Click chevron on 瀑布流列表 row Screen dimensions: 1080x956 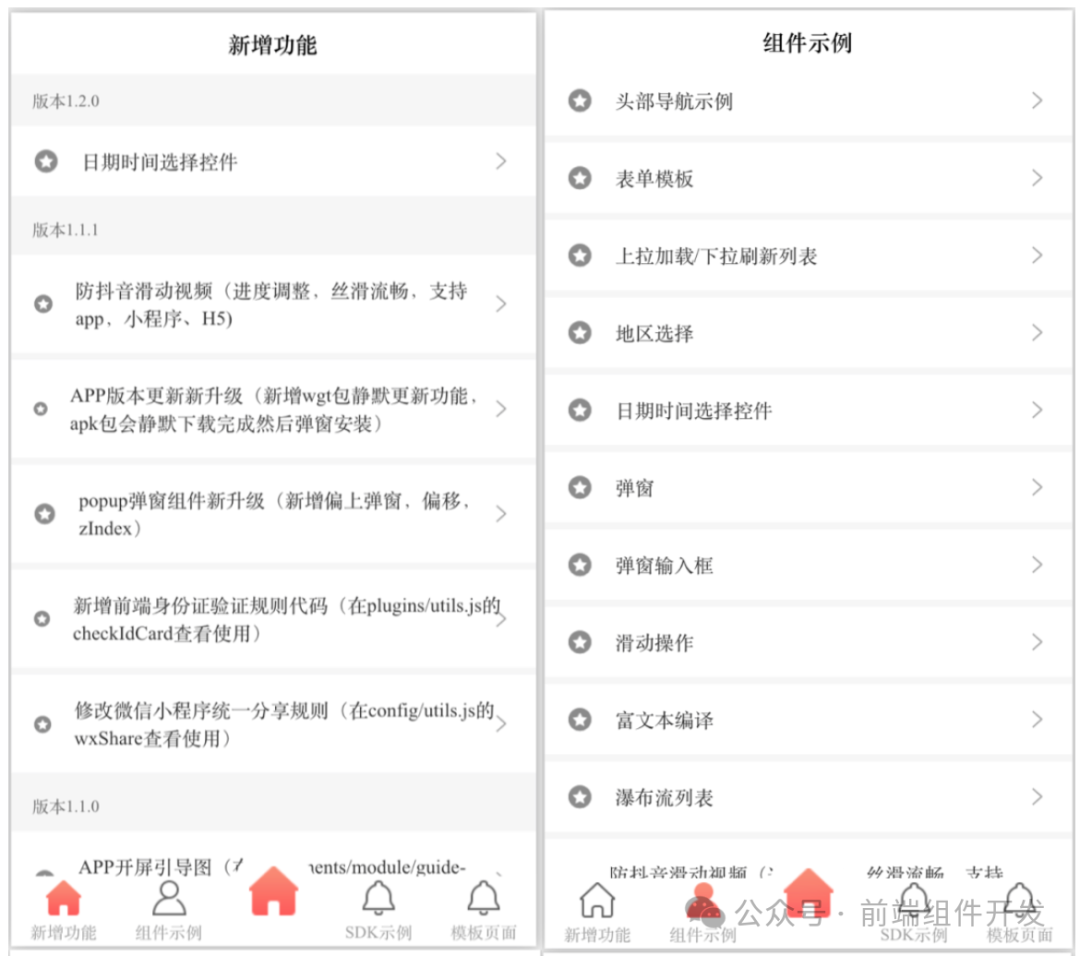pyautogui.click(x=1037, y=797)
